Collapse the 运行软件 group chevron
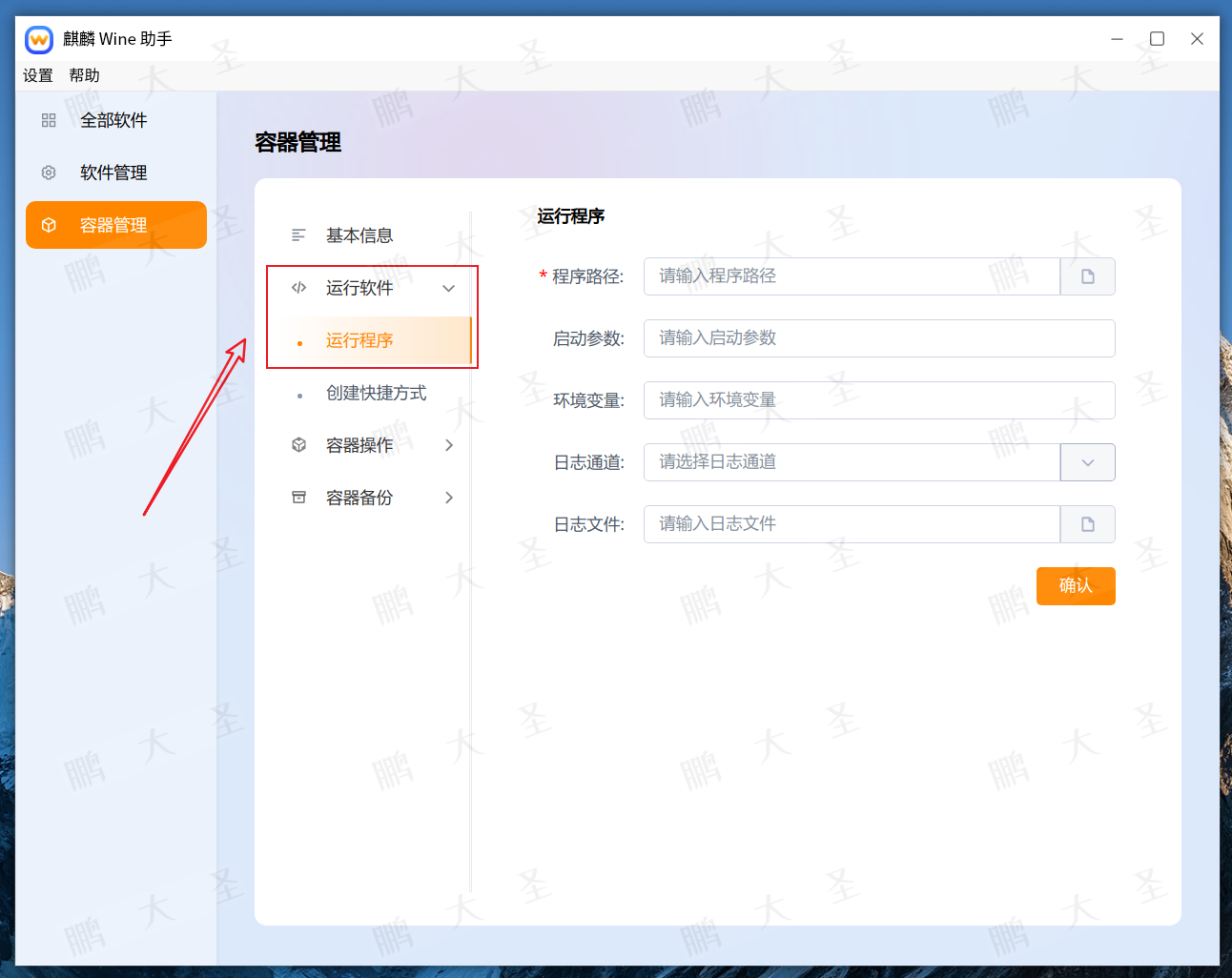The height and width of the screenshot is (978, 1232). tap(449, 288)
